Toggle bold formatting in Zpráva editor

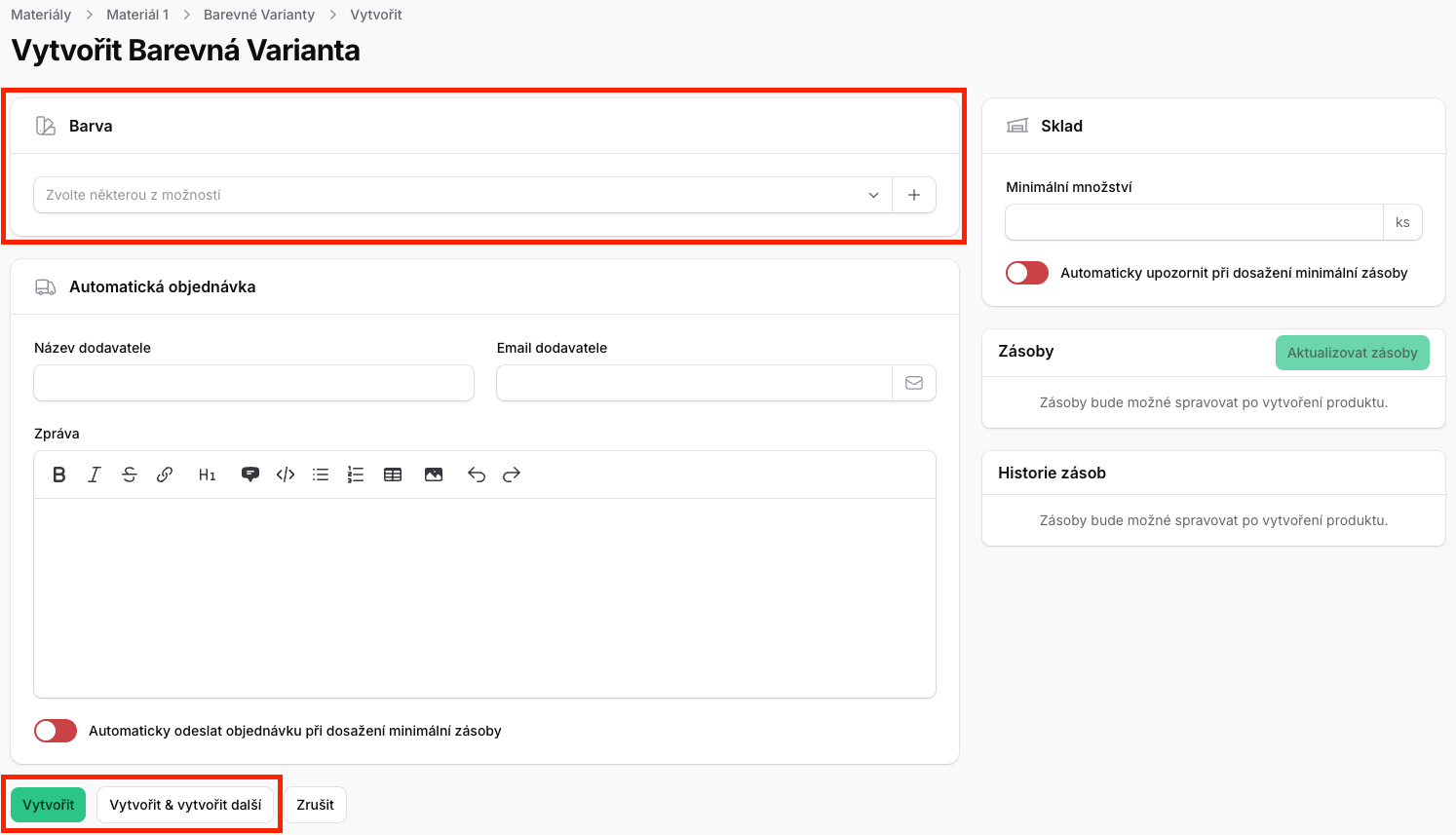coord(59,474)
